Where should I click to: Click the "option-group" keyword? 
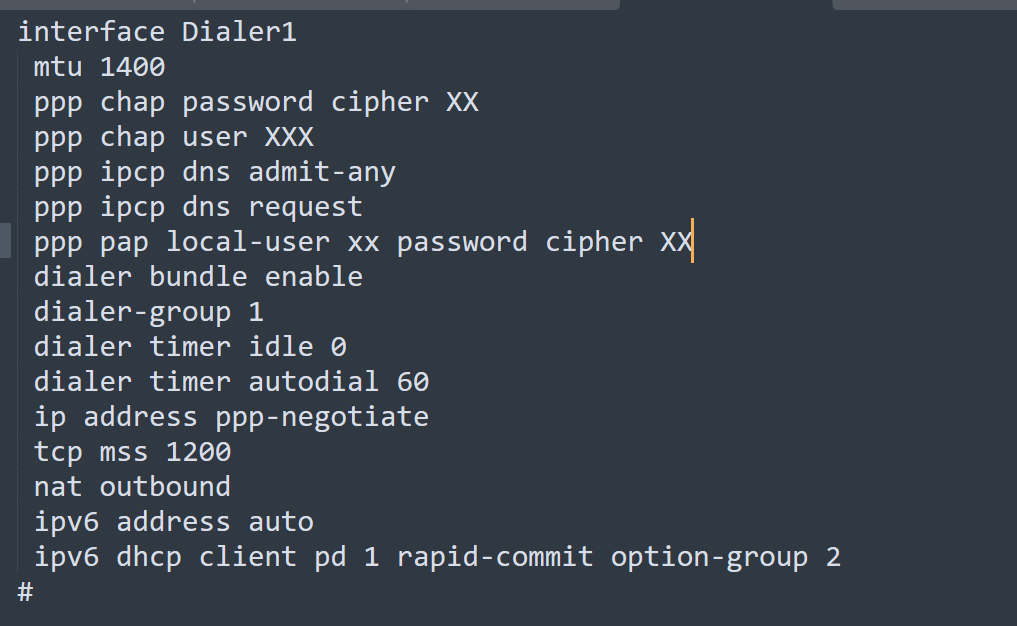coord(709,556)
